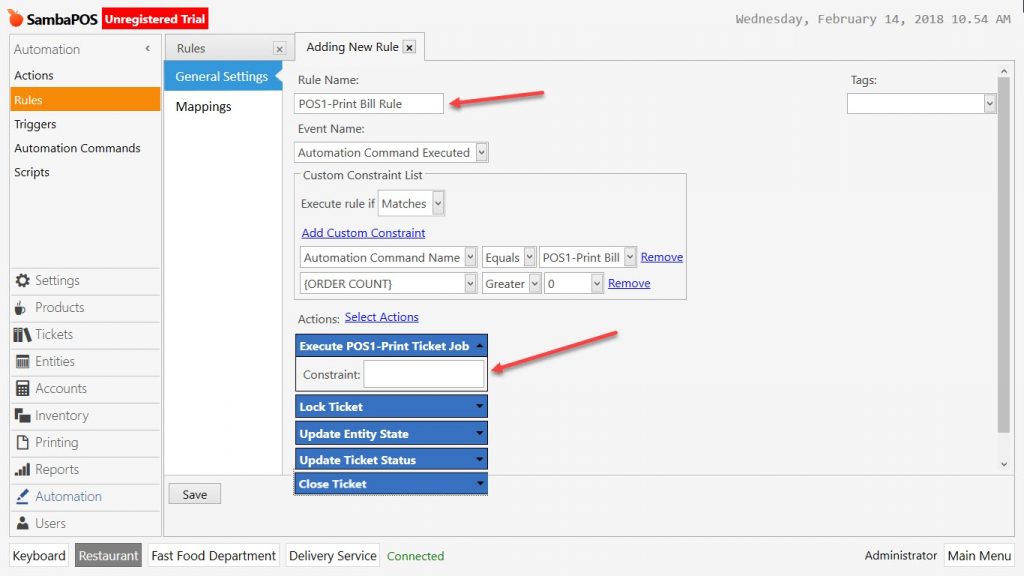This screenshot has width=1024, height=576.
Task: Remove the {ORDER COUNT} constraint
Action: 629,283
